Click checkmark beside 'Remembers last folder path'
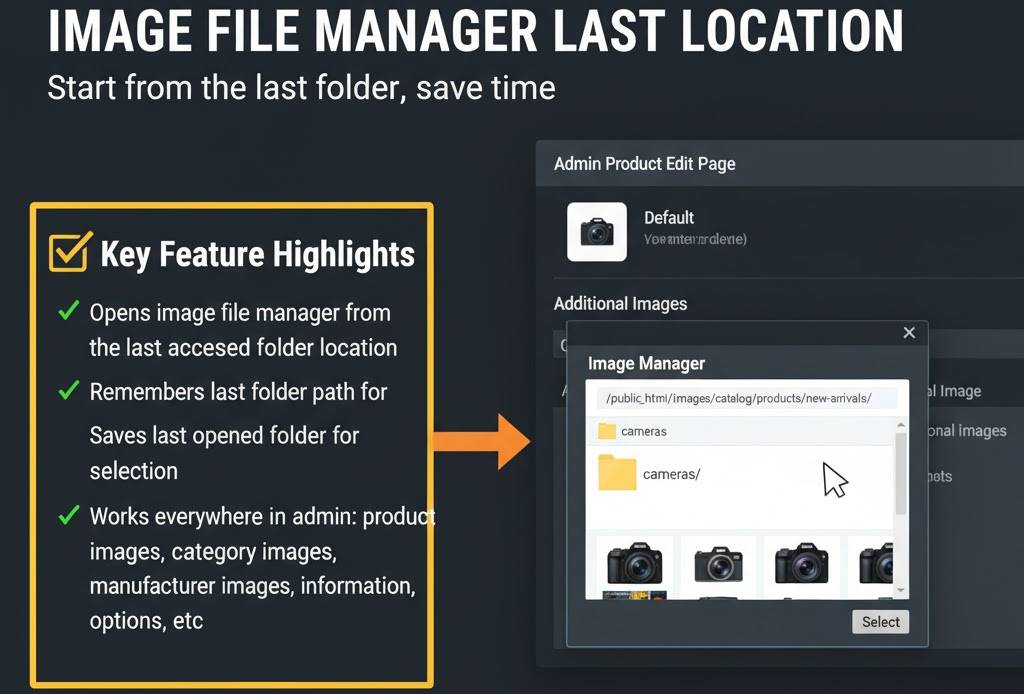1024x694 pixels. point(68,391)
